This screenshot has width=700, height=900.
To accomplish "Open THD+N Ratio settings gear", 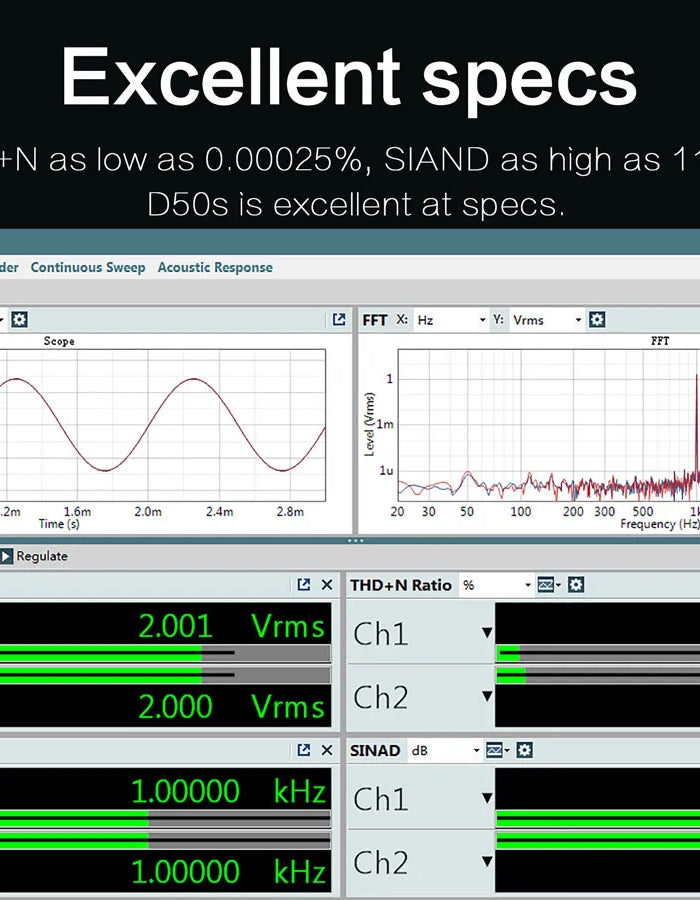I will (576, 585).
